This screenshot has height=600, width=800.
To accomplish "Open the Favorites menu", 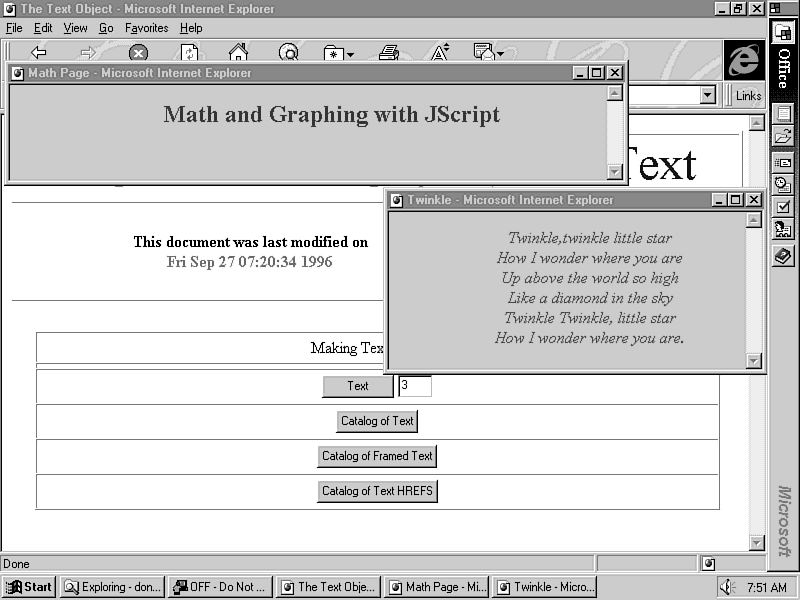I will (x=146, y=28).
